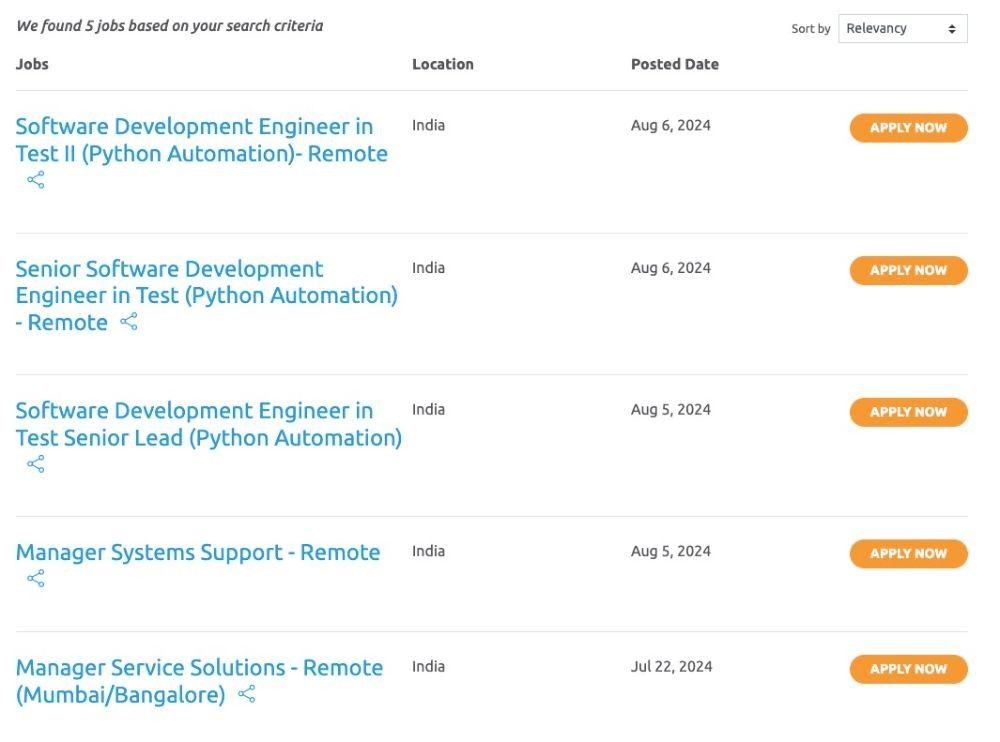This screenshot has width=1000, height=742.
Task: Open the Test Senior Lead Python Automation job
Action: (209, 424)
